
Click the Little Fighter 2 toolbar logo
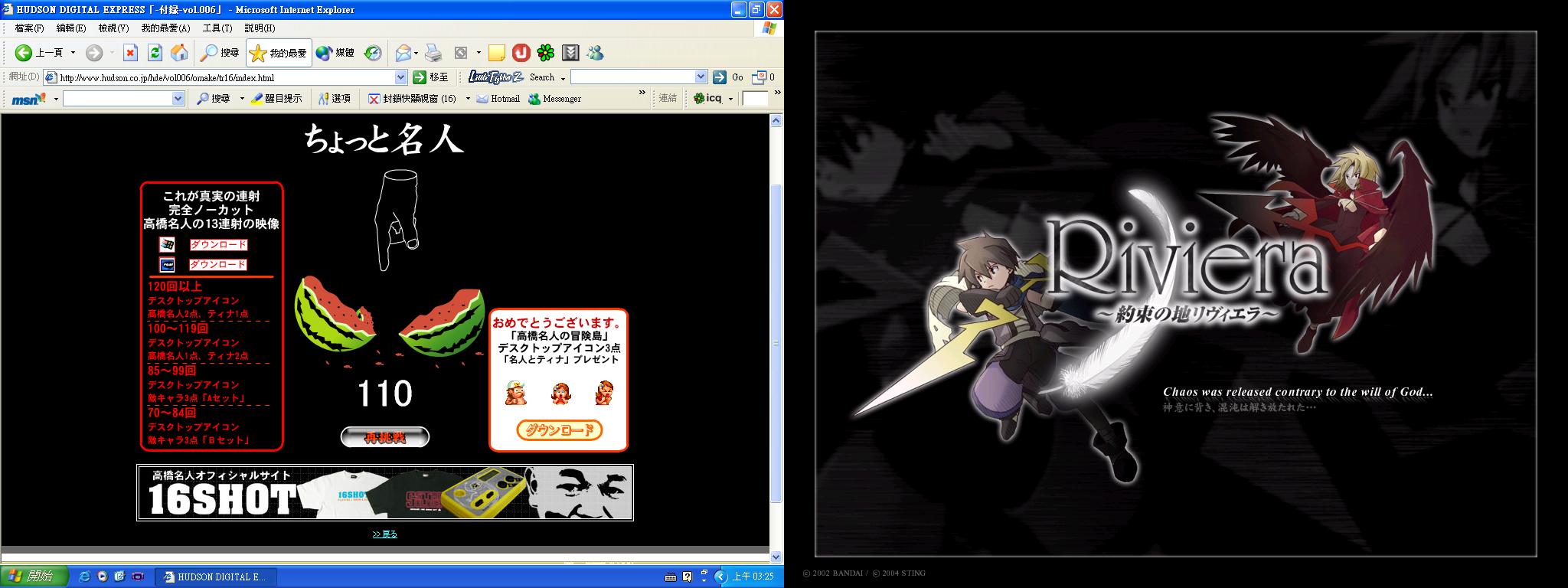point(495,77)
